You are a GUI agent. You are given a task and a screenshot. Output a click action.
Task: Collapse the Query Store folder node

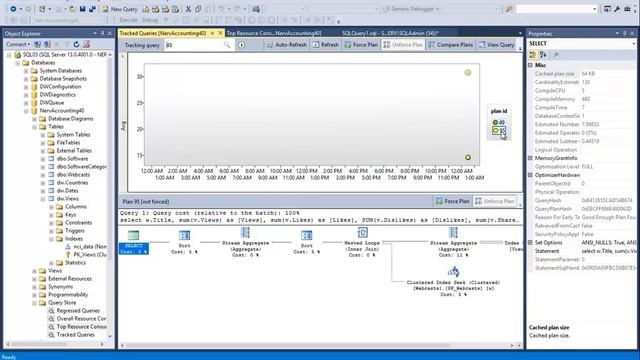[35, 303]
